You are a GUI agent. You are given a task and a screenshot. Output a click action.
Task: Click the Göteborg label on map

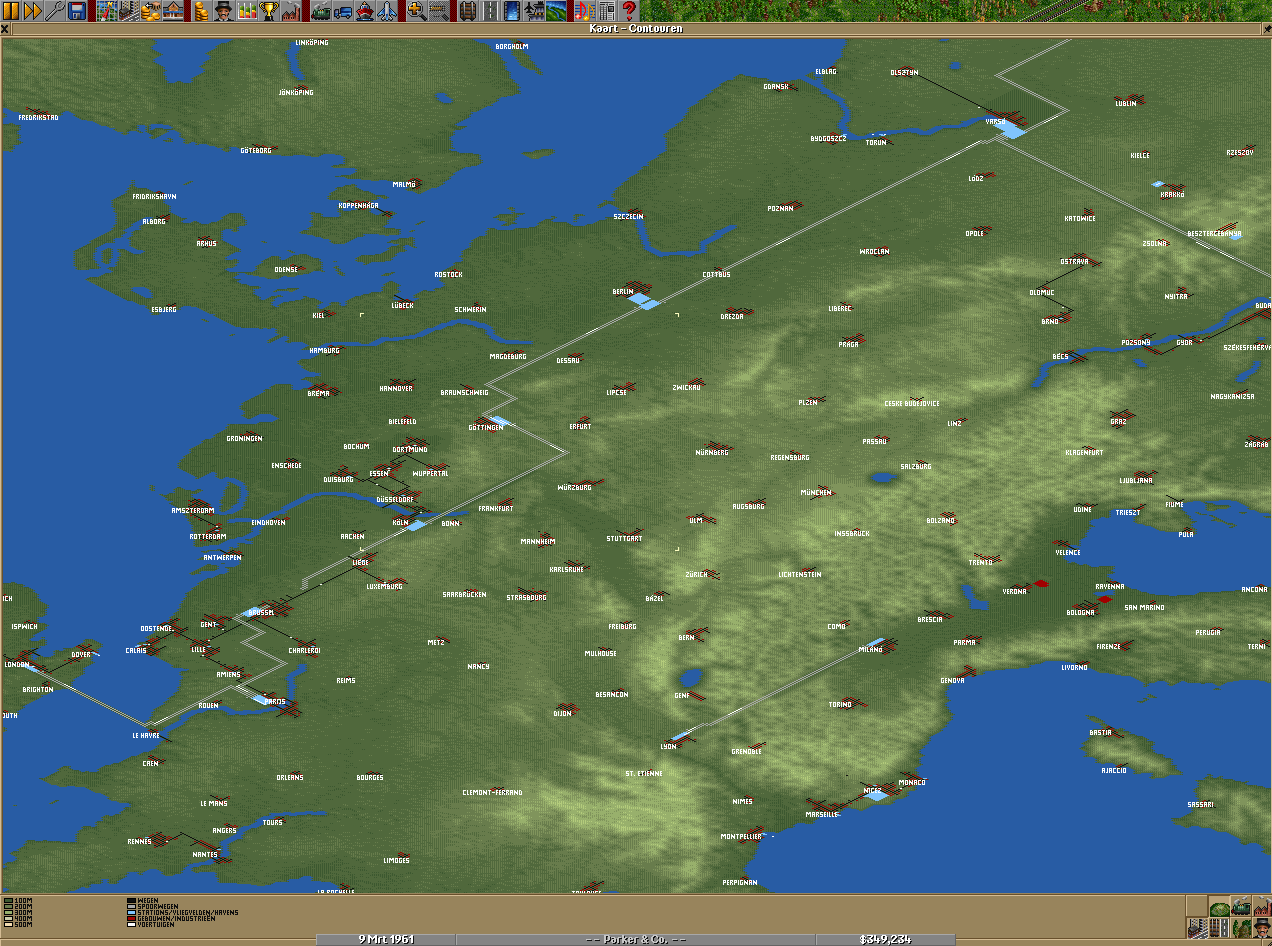255,150
